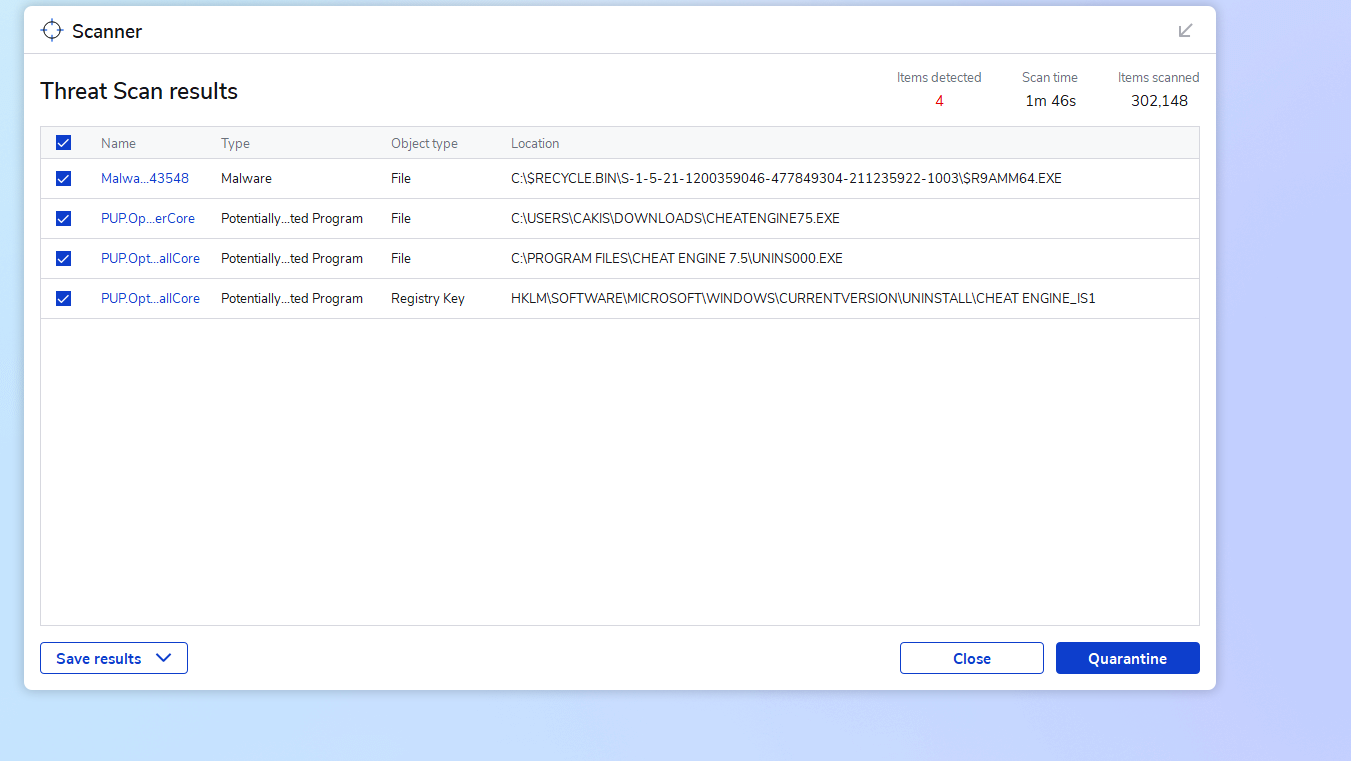Open the PUP.Op...erCore threat name link
1351x761 pixels.
click(x=148, y=218)
